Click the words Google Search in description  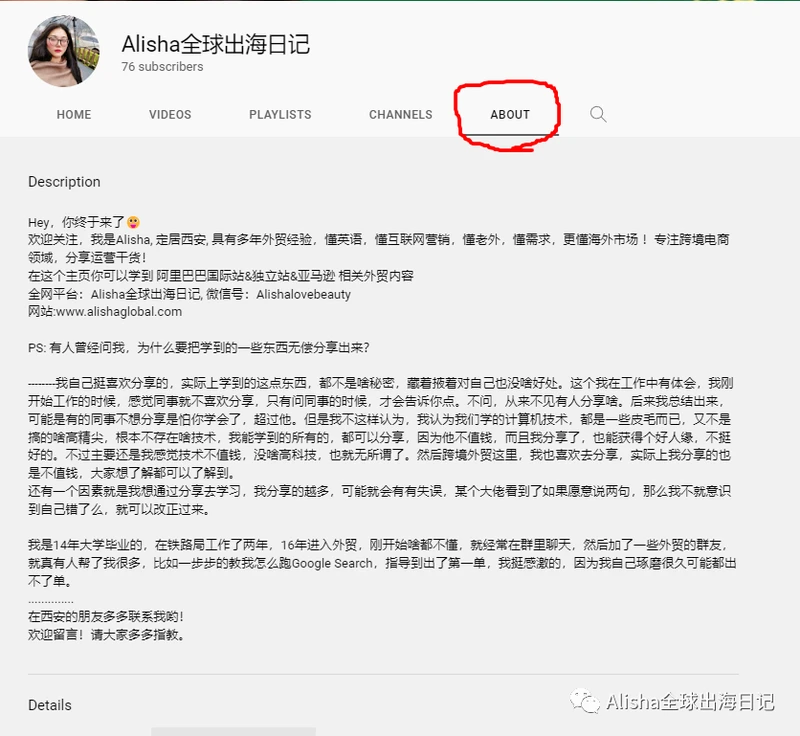click(332, 564)
